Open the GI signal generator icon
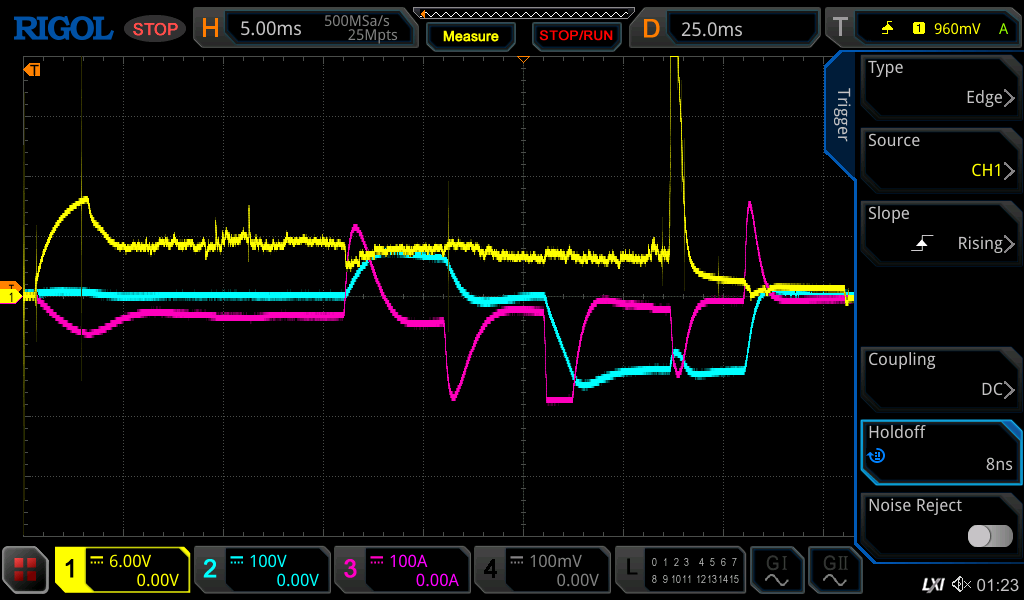Viewport: 1024px width, 600px height. pos(777,570)
